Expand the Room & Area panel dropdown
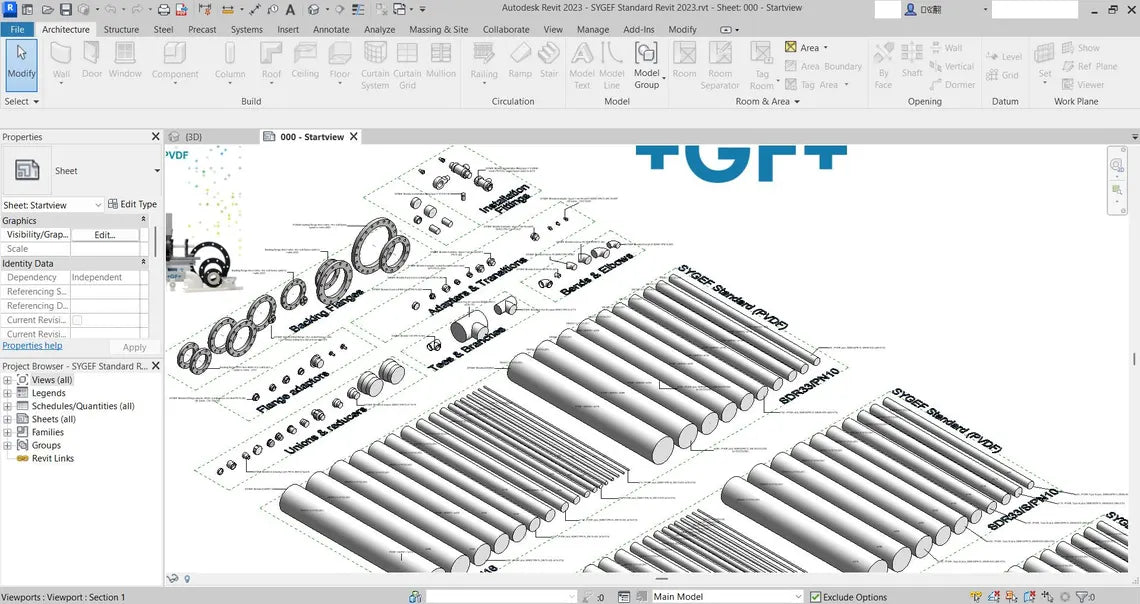The image size is (1140, 604). point(767,102)
